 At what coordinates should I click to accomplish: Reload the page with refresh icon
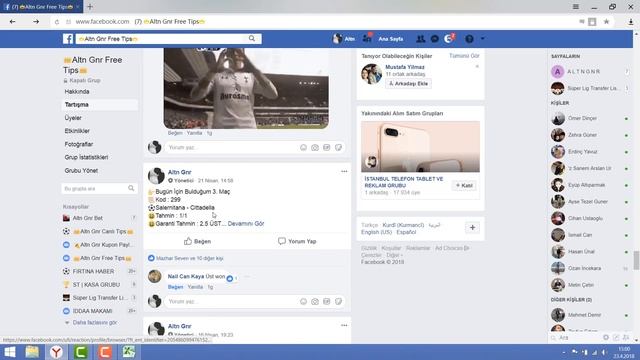point(57,22)
